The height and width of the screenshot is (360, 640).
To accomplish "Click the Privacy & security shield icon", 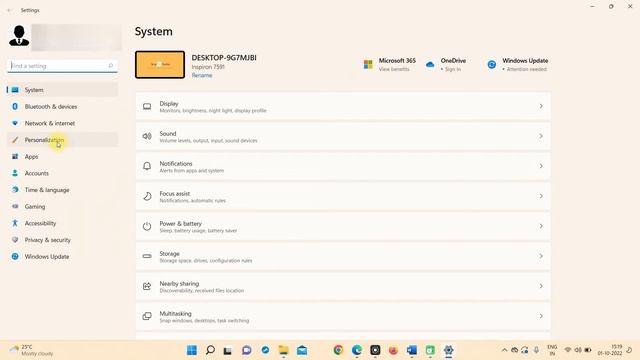I will (x=15, y=240).
